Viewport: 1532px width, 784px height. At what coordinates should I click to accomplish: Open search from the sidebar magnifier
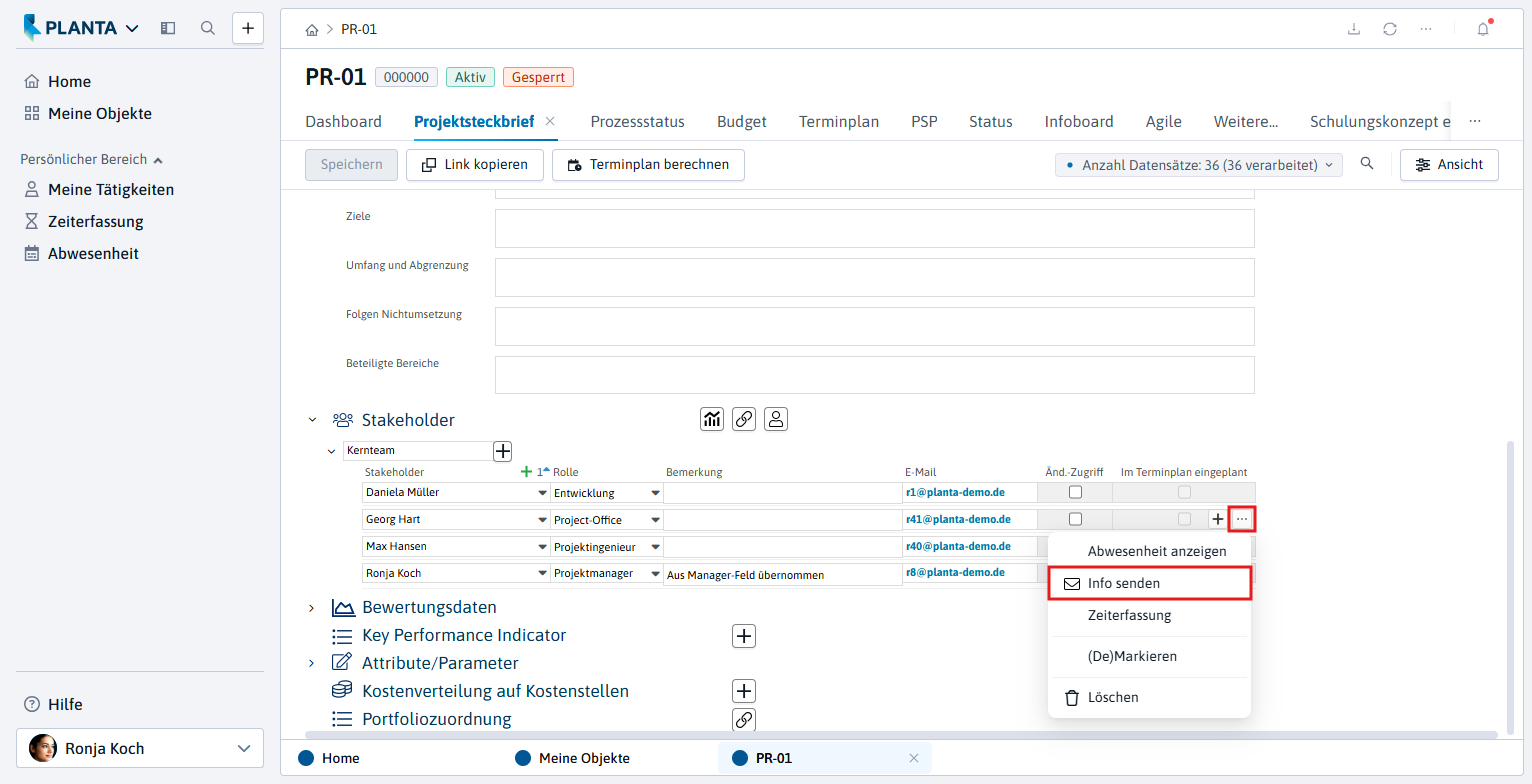(208, 28)
